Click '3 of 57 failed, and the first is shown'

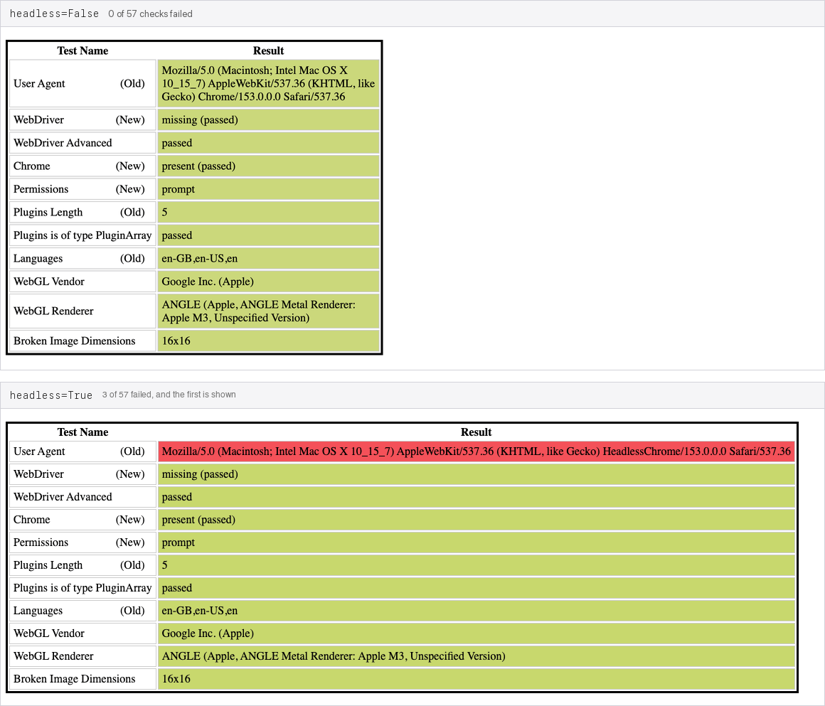169,395
